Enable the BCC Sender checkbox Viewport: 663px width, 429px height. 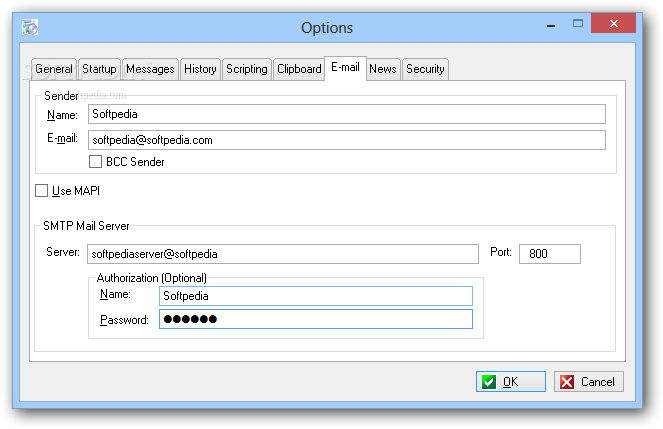point(96,161)
